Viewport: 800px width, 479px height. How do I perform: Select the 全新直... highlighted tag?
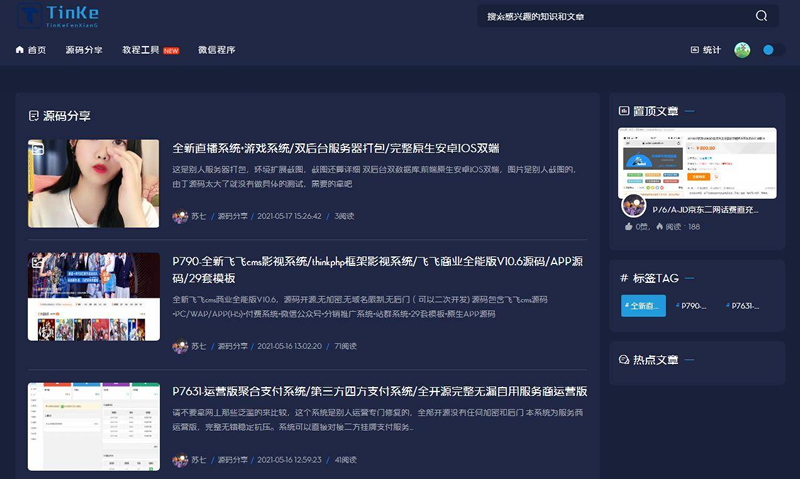[643, 306]
